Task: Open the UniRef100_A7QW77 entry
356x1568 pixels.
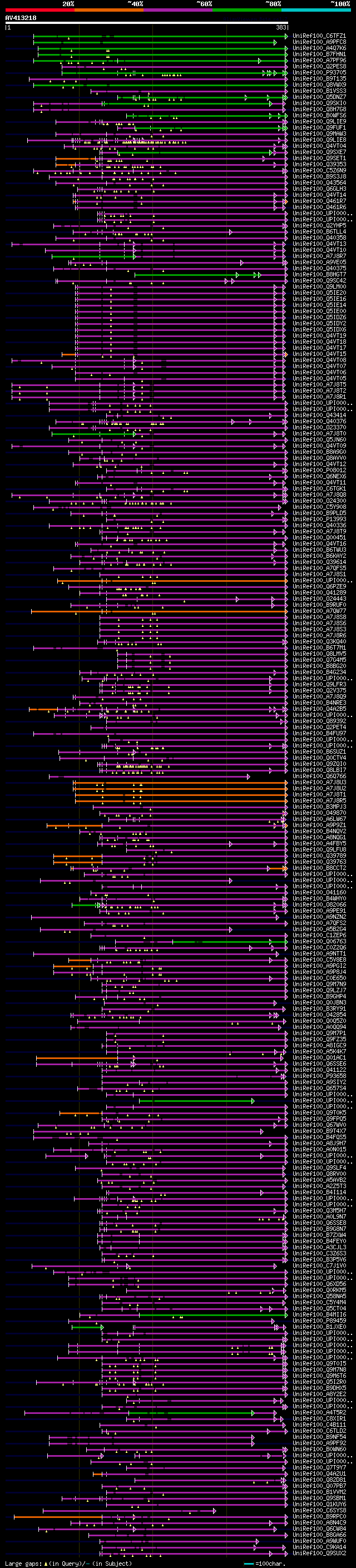Action: [x=319, y=611]
